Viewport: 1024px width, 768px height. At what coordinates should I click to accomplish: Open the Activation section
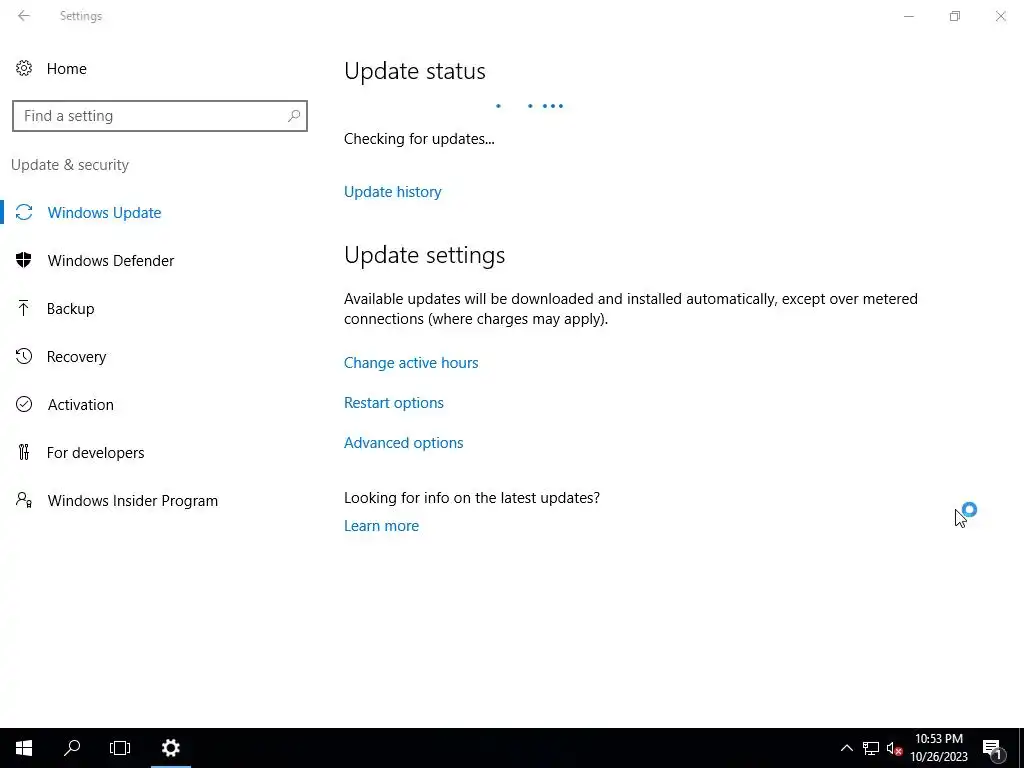(80, 404)
